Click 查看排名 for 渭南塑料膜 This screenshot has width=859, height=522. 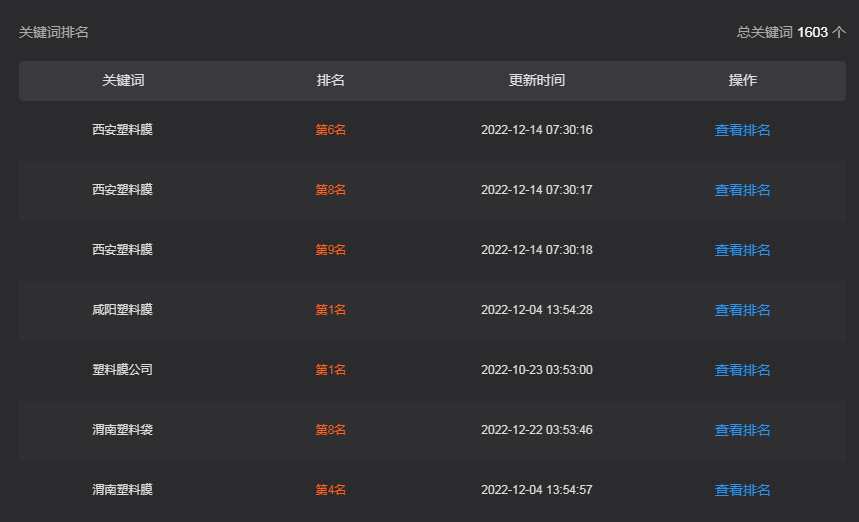pyautogui.click(x=742, y=490)
